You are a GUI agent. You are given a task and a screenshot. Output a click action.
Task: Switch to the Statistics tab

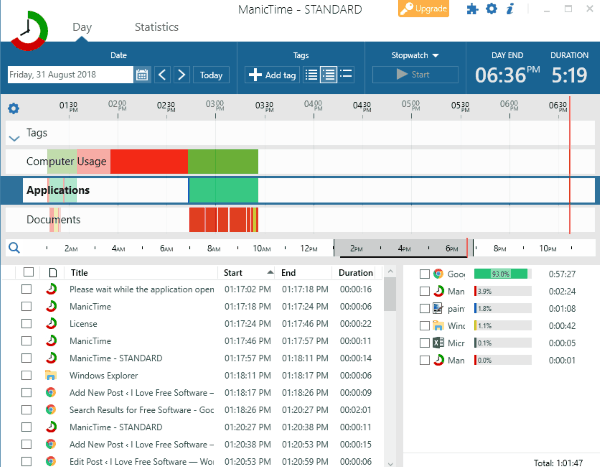[x=156, y=27]
